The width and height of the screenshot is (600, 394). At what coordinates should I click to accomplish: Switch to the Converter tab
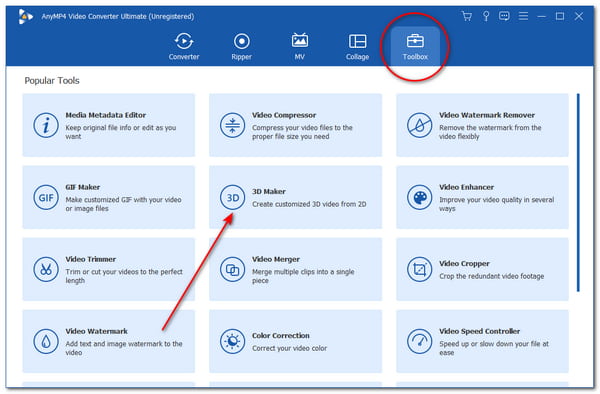pos(184,46)
